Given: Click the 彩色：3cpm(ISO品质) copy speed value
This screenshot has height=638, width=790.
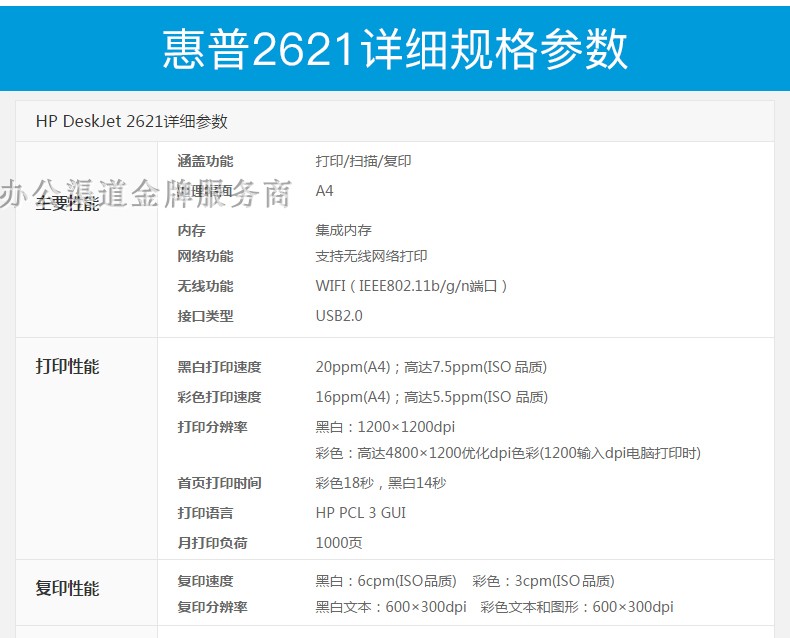Looking at the screenshot, I should pos(544,581).
